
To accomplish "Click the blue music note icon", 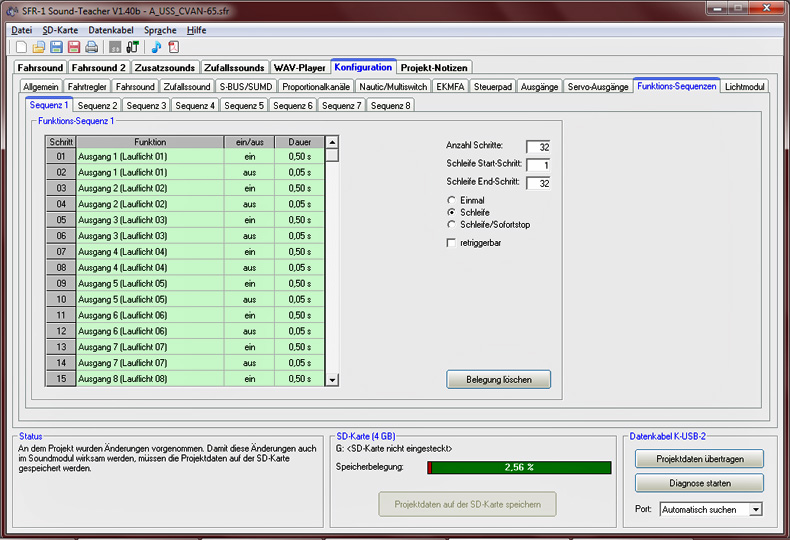I will pyautogui.click(x=156, y=47).
